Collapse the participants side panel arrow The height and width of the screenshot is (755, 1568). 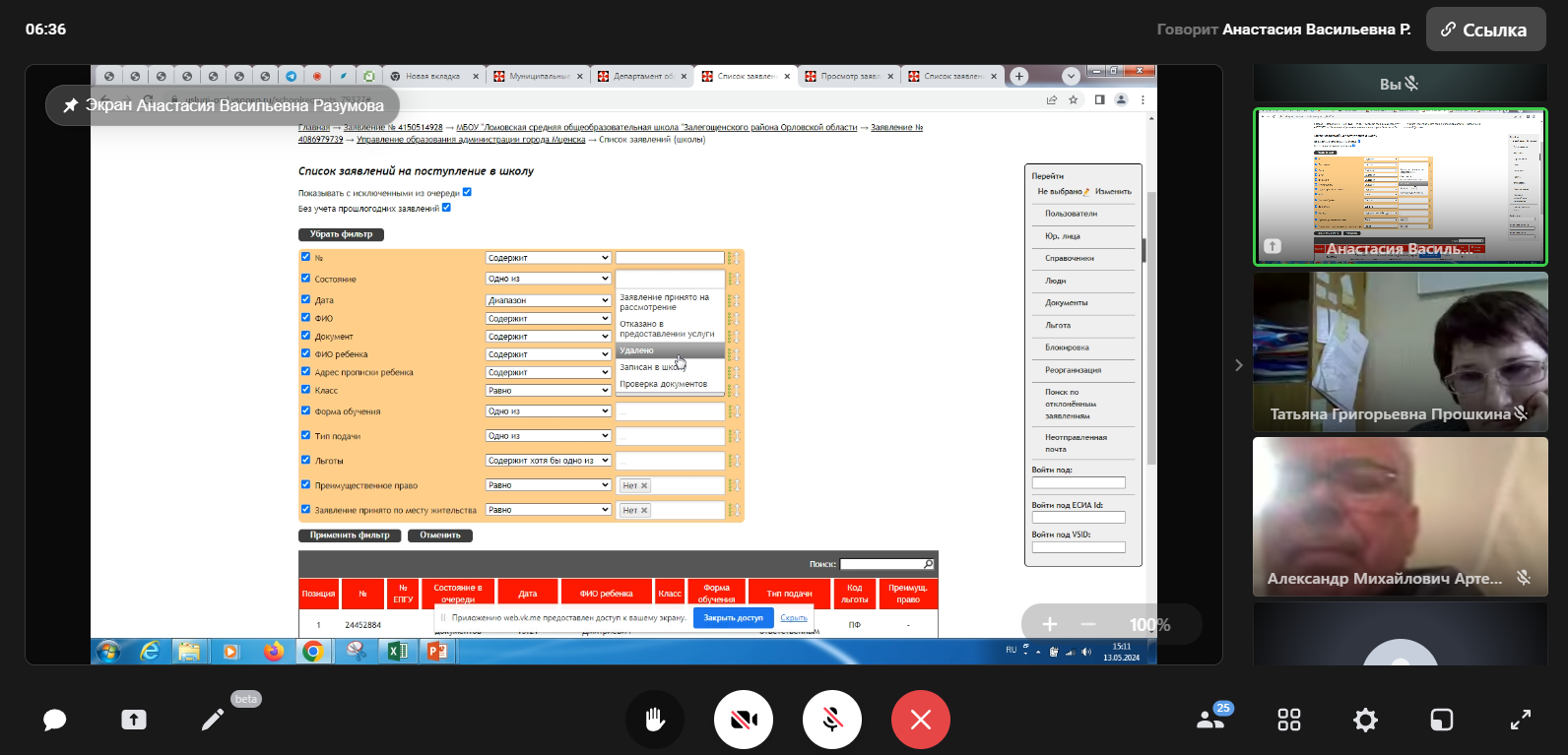tap(1239, 365)
